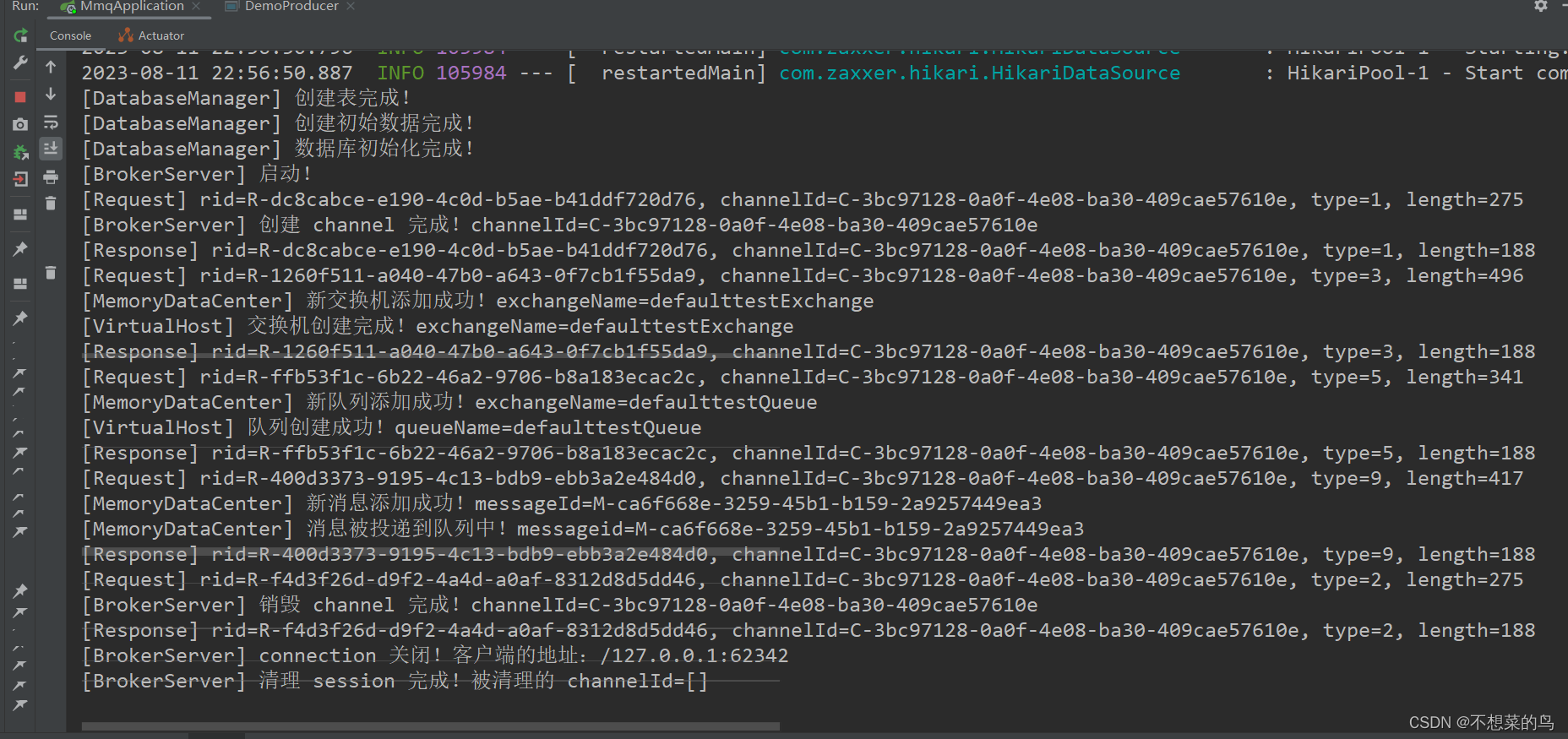This screenshot has height=739, width=1568.
Task: Open run configuration via the wrench icon
Action: 20,63
